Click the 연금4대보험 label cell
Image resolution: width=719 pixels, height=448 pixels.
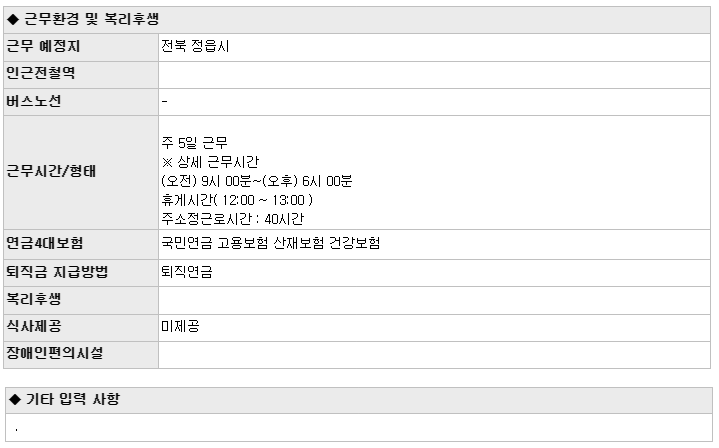pyautogui.click(x=81, y=244)
